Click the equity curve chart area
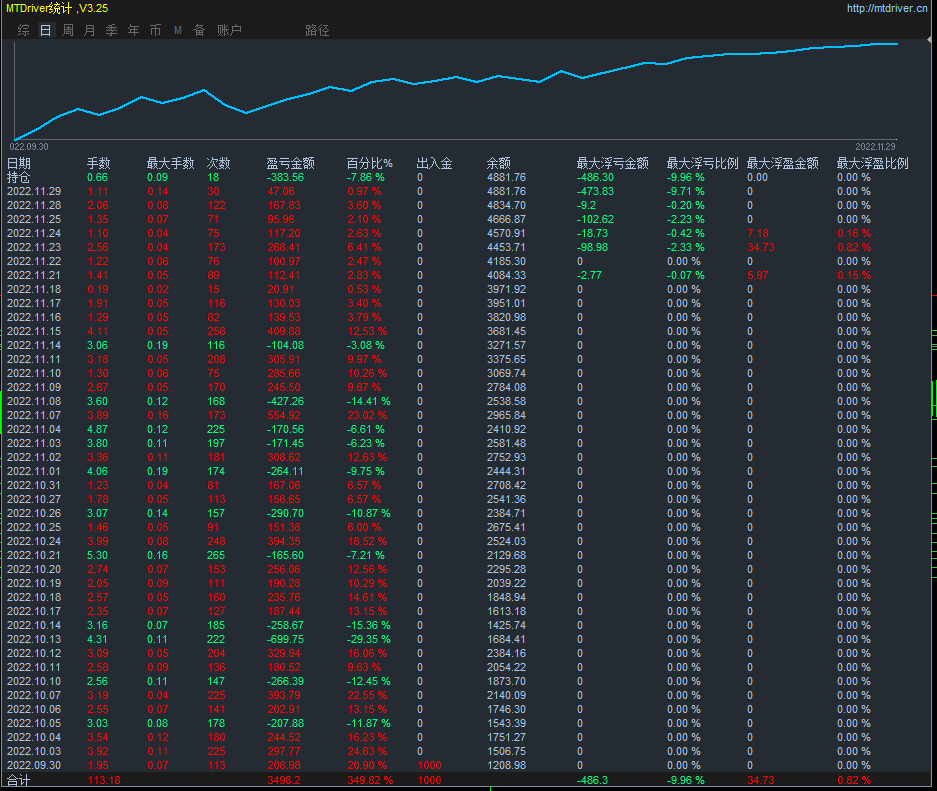The image size is (937, 791). [x=455, y=91]
